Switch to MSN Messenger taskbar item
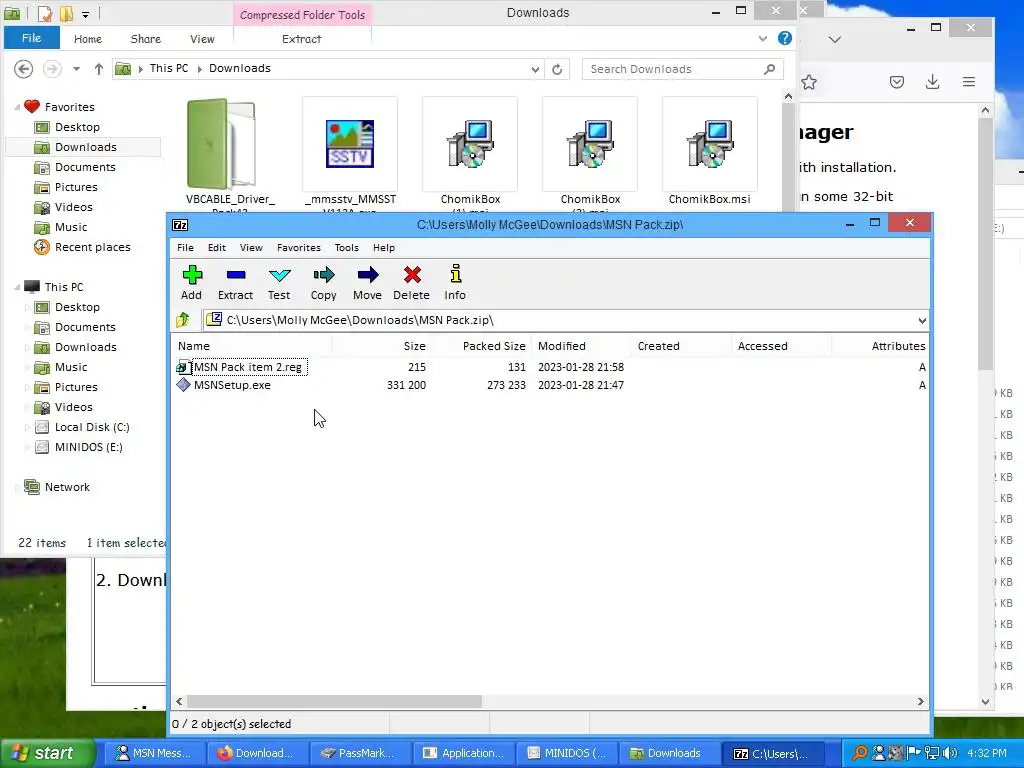The image size is (1024, 768). [154, 753]
